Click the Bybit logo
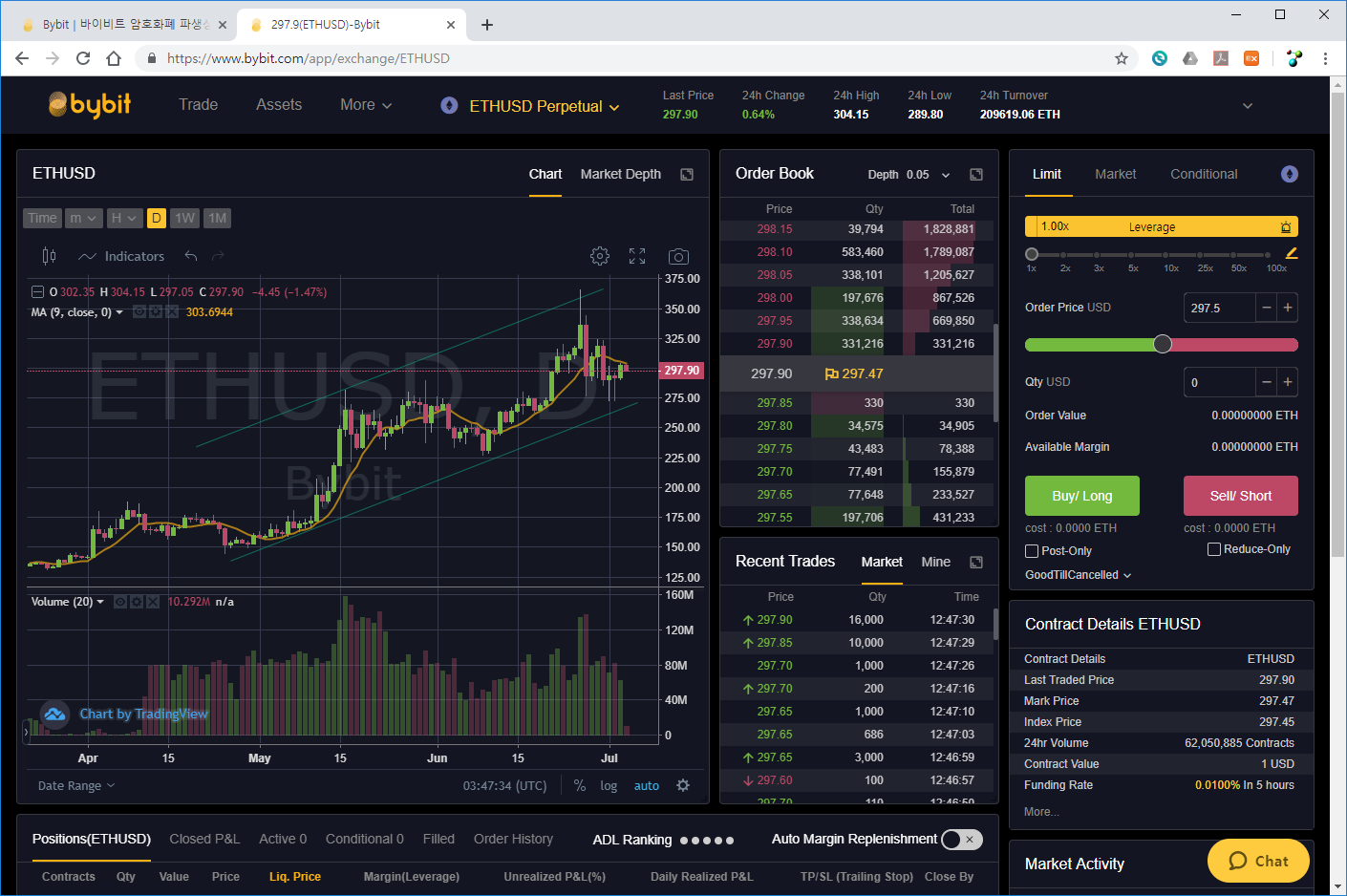Viewport: 1347px width, 896px height. coord(90,104)
